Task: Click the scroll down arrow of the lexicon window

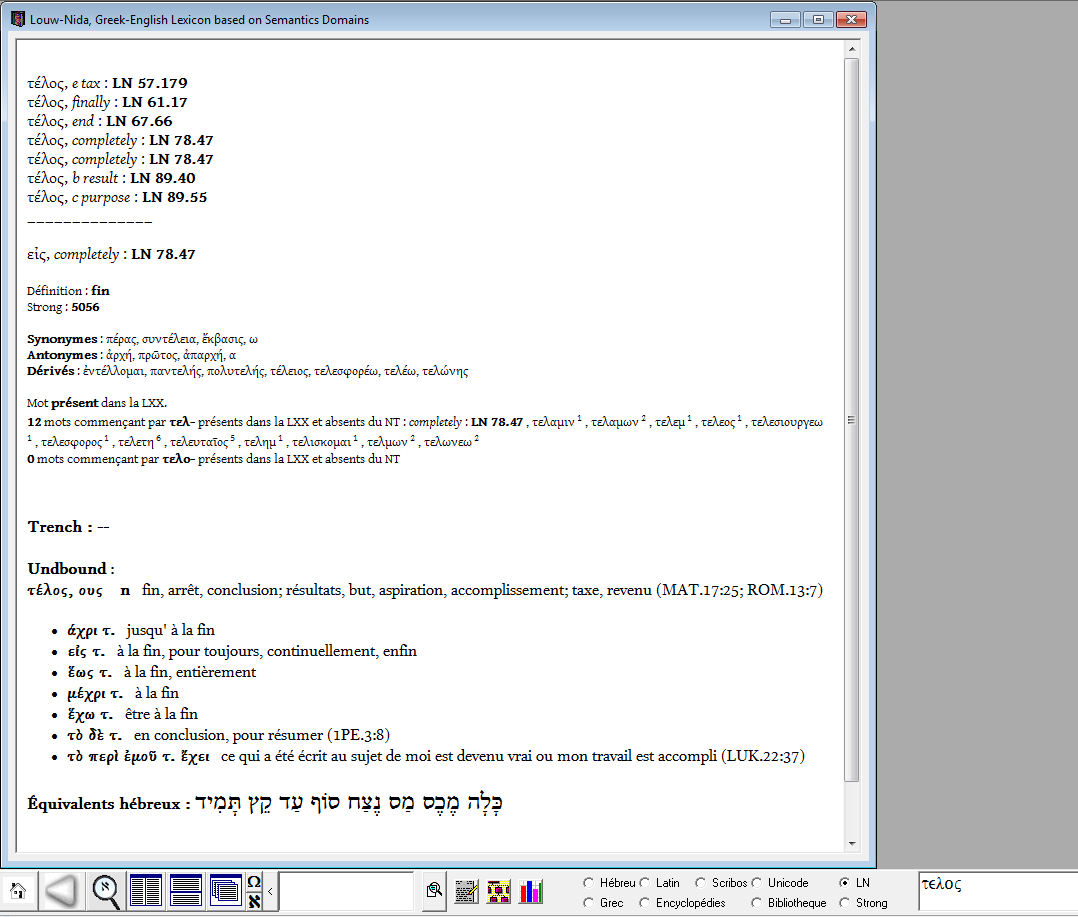Action: coord(852,843)
